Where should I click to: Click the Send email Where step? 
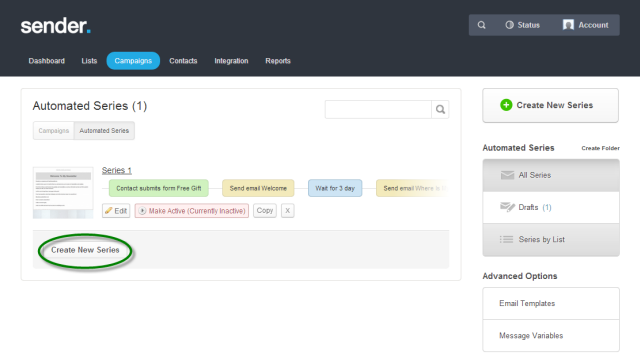pyautogui.click(x=412, y=188)
